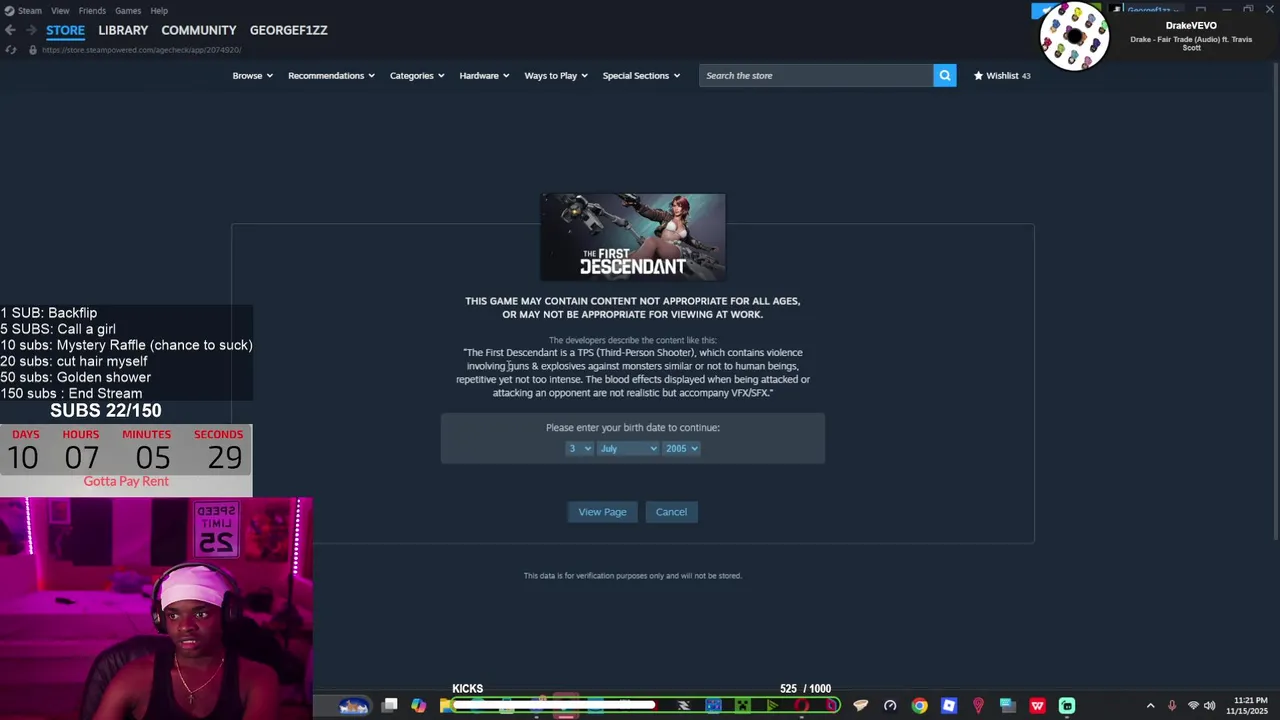1280x720 pixels.
Task: Open the teal streaming app taskbar icon
Action: pos(1067,705)
